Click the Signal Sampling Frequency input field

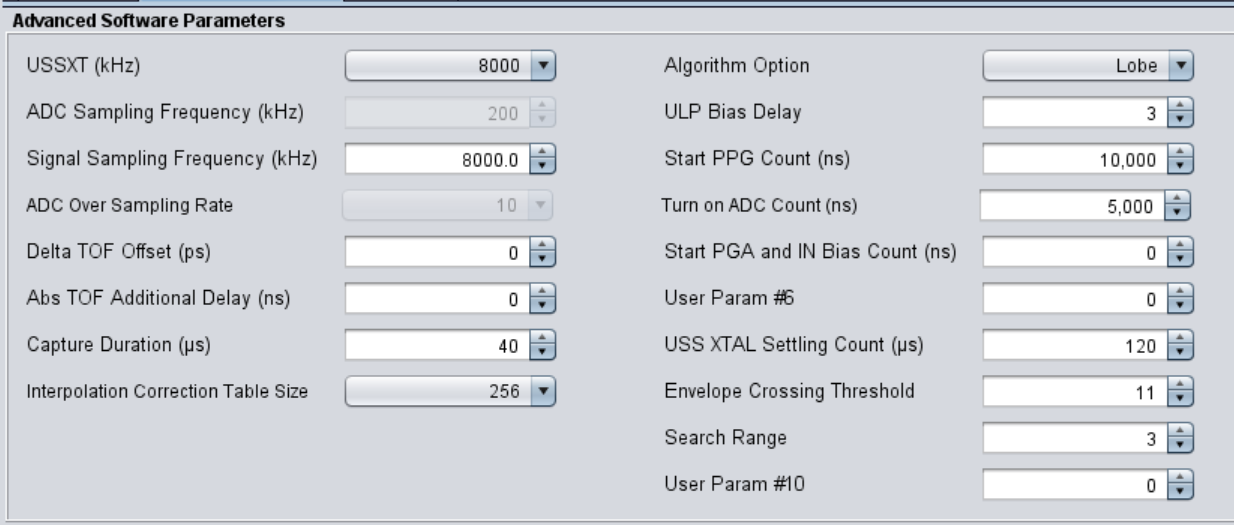[433, 159]
